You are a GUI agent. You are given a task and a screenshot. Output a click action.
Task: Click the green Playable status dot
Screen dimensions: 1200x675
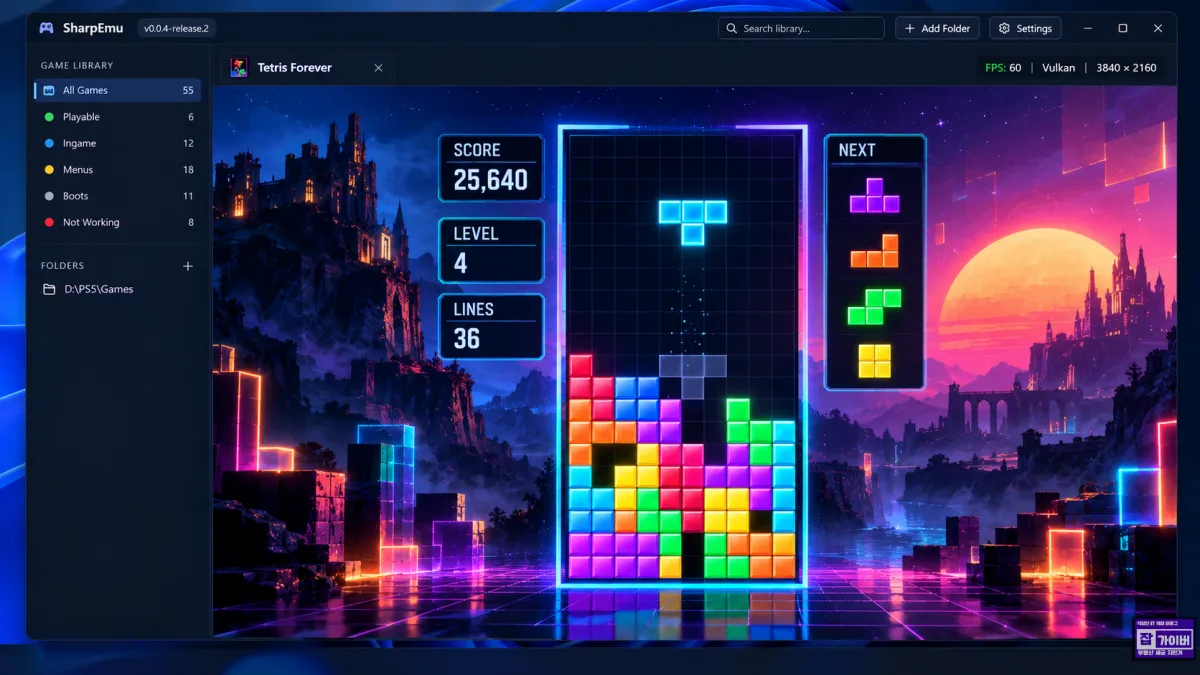[49, 117]
